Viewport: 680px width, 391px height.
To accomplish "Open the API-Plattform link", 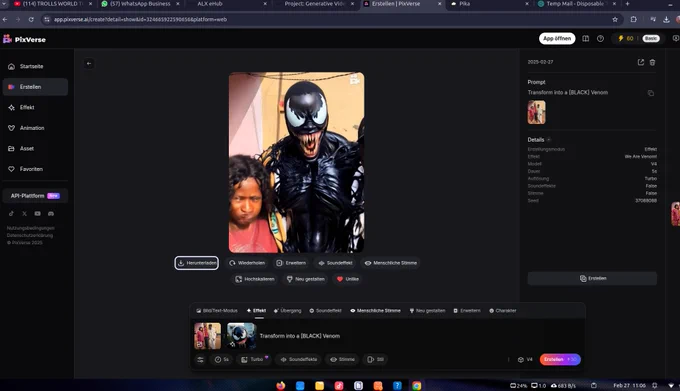I will tap(35, 196).
